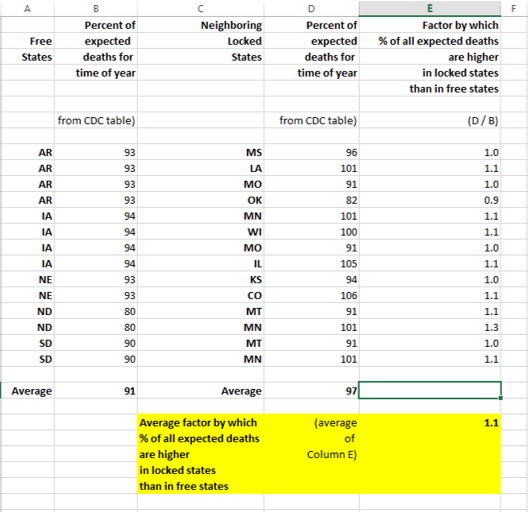Select the CO locked state cell

pyautogui.click(x=201, y=295)
